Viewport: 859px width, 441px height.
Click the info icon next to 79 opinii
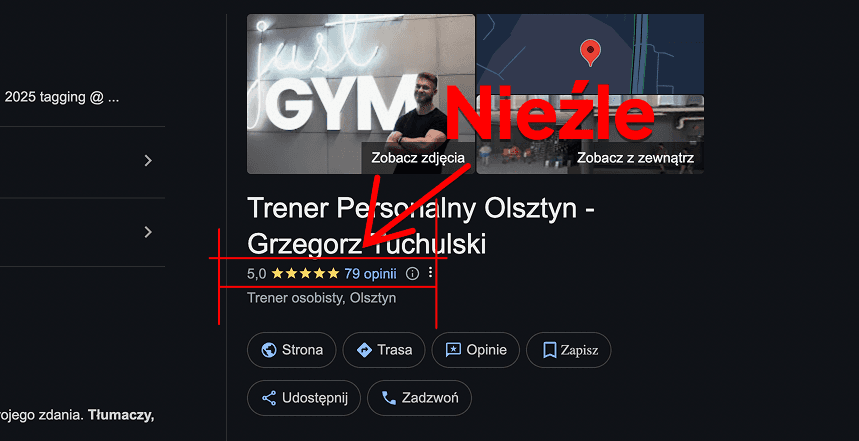pyautogui.click(x=412, y=273)
